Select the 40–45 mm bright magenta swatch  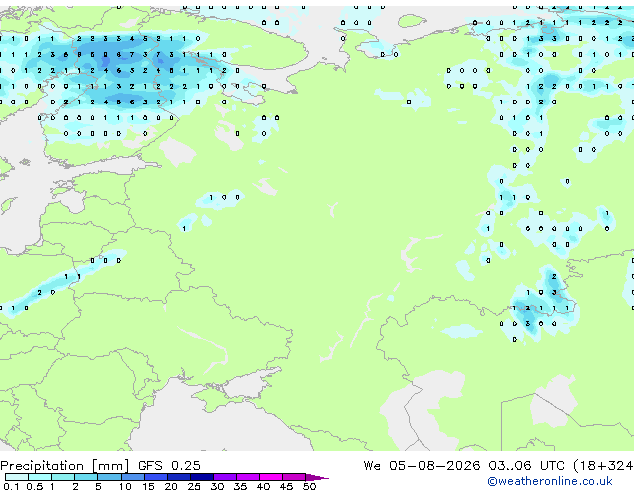click(271, 477)
